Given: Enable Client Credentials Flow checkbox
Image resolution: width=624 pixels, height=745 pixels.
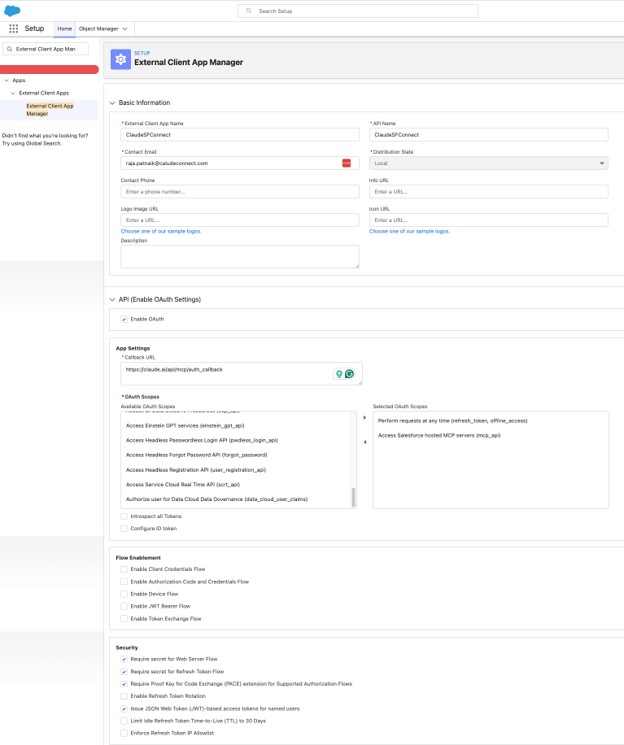Looking at the screenshot, I should (x=124, y=569).
